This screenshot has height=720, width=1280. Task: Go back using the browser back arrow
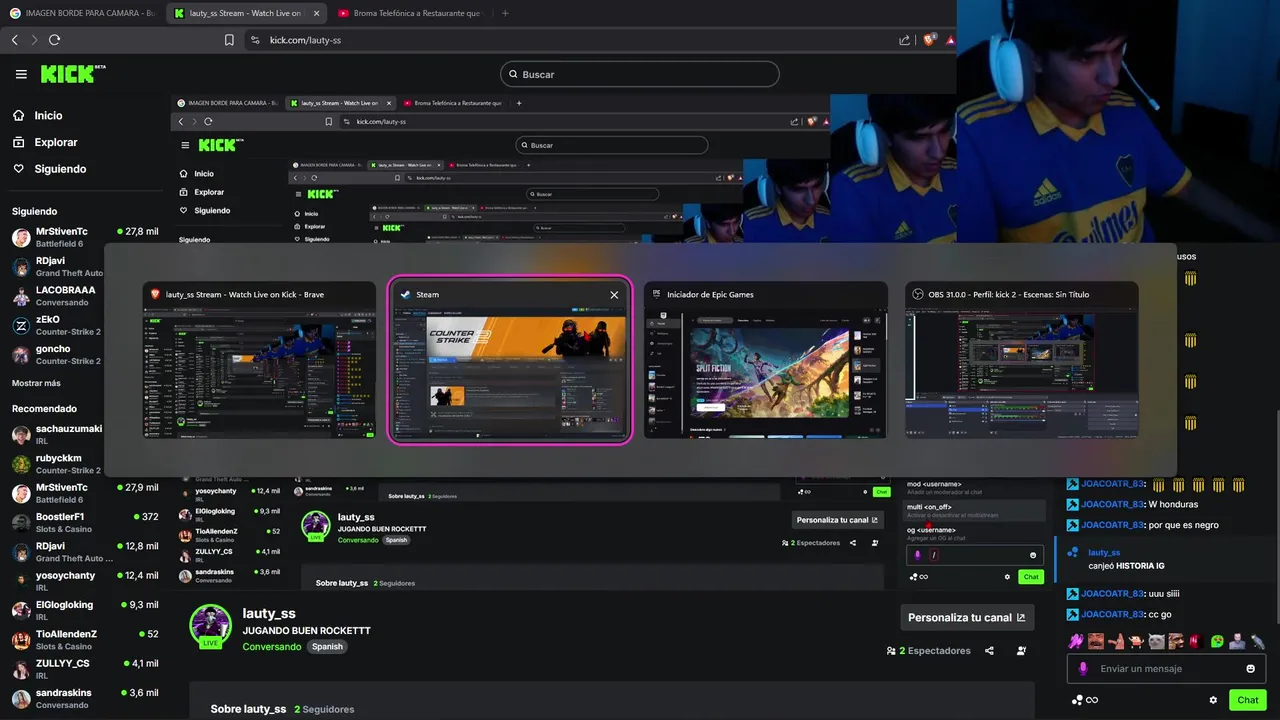(15, 40)
